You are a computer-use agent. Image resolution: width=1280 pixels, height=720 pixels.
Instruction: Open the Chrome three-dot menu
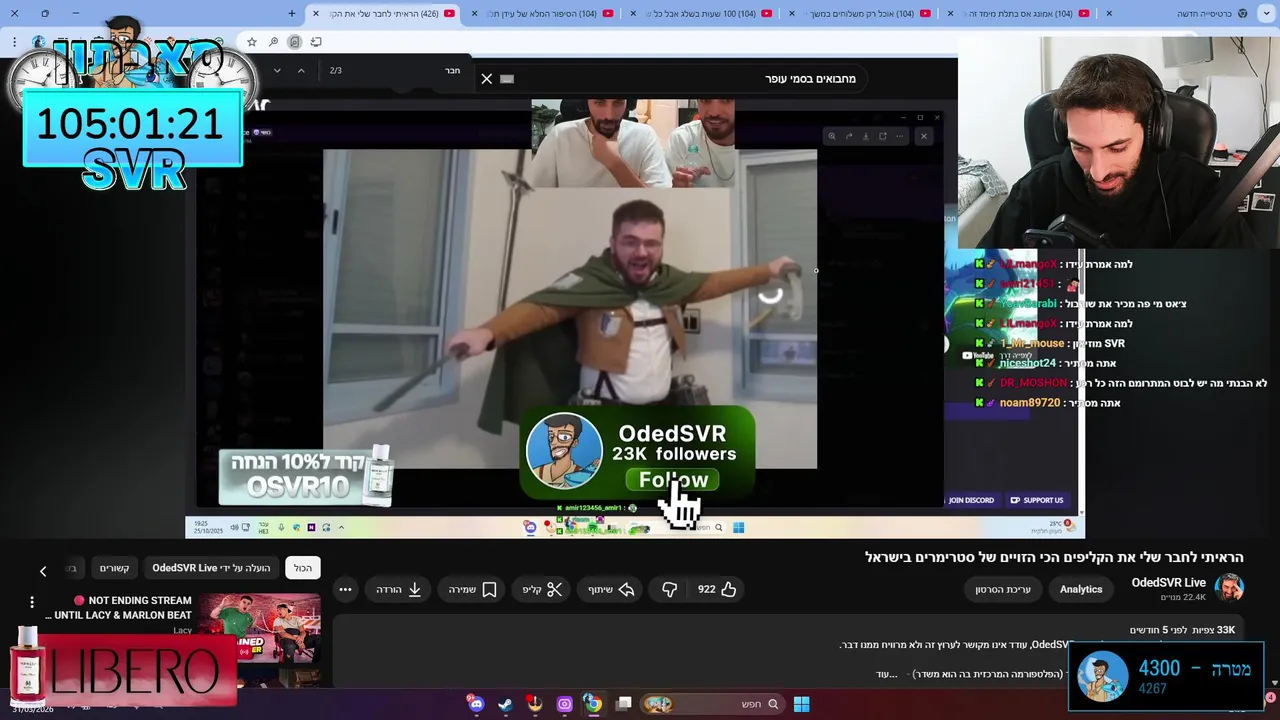(14, 42)
